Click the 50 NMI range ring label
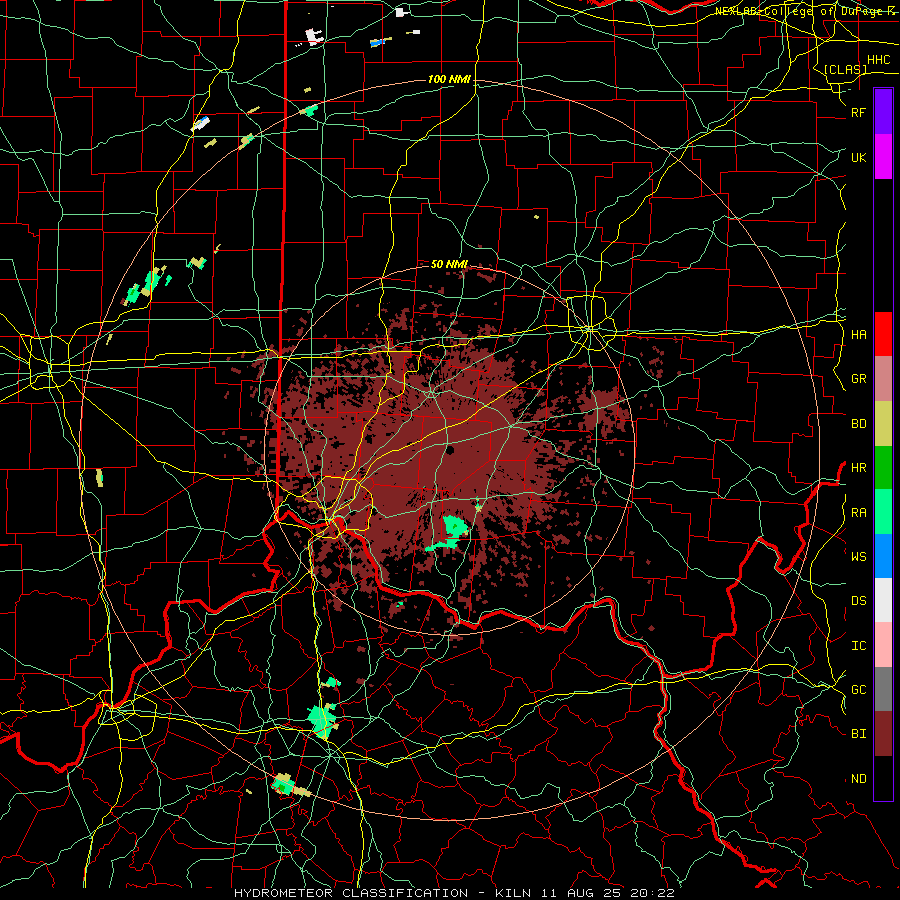Image resolution: width=900 pixels, height=900 pixels. 449,264
